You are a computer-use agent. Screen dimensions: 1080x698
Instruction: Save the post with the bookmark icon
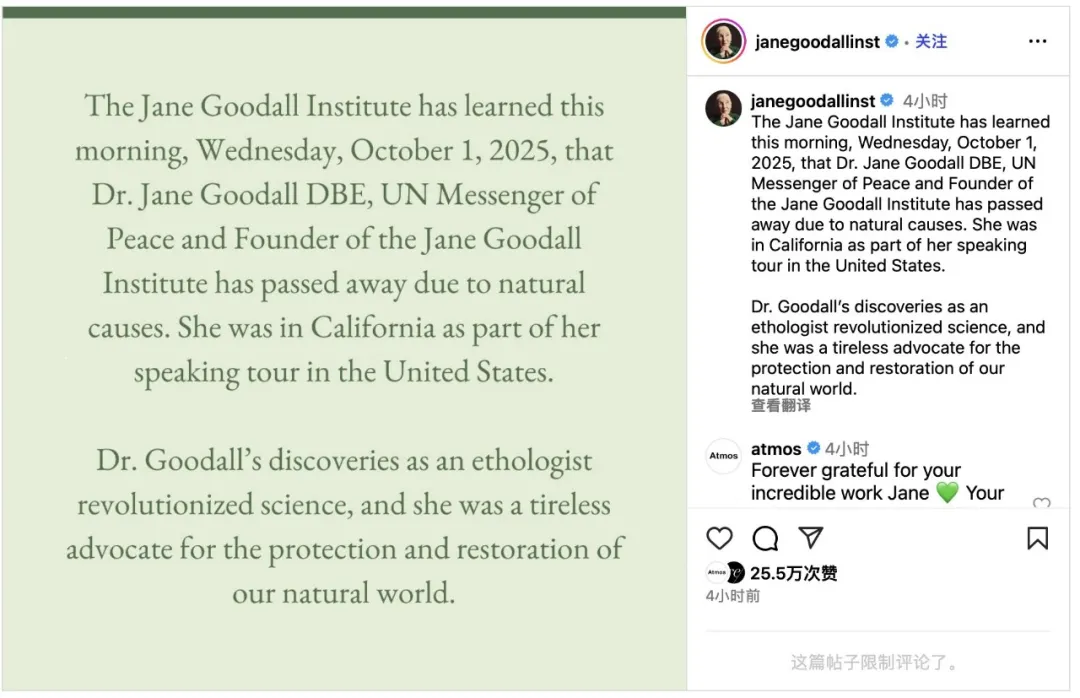(x=1038, y=538)
